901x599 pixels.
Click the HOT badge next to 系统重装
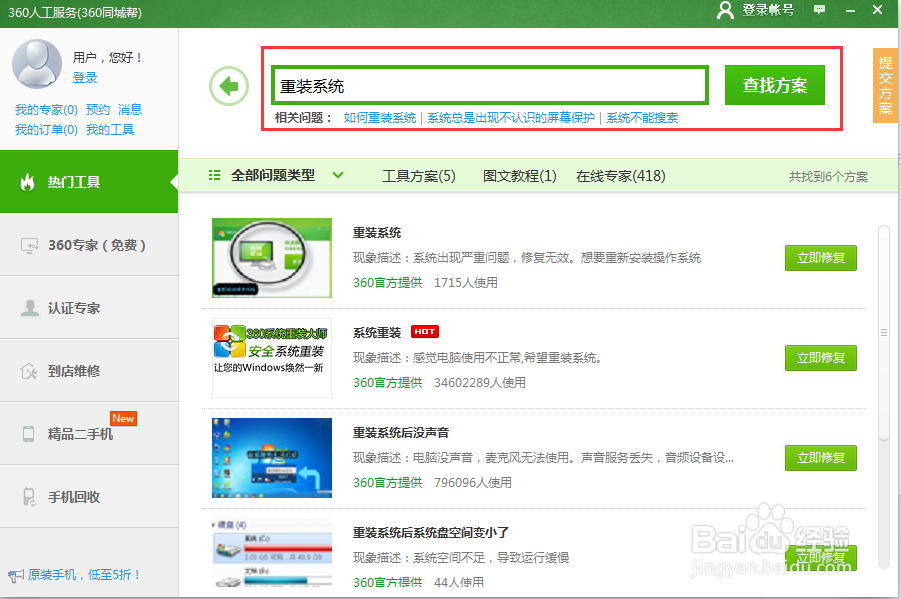pos(425,332)
